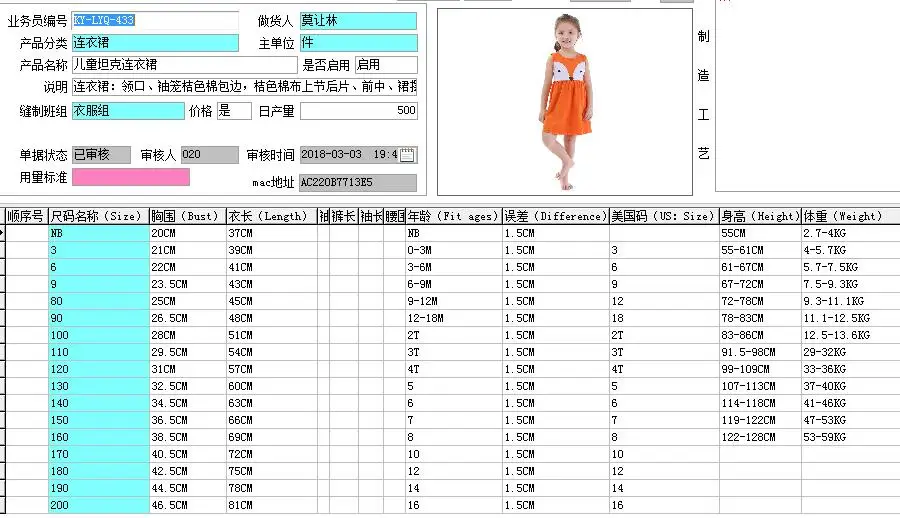This screenshot has width=900, height=518.
Task: Click bust cell 28CM
Action: [x=188, y=335]
